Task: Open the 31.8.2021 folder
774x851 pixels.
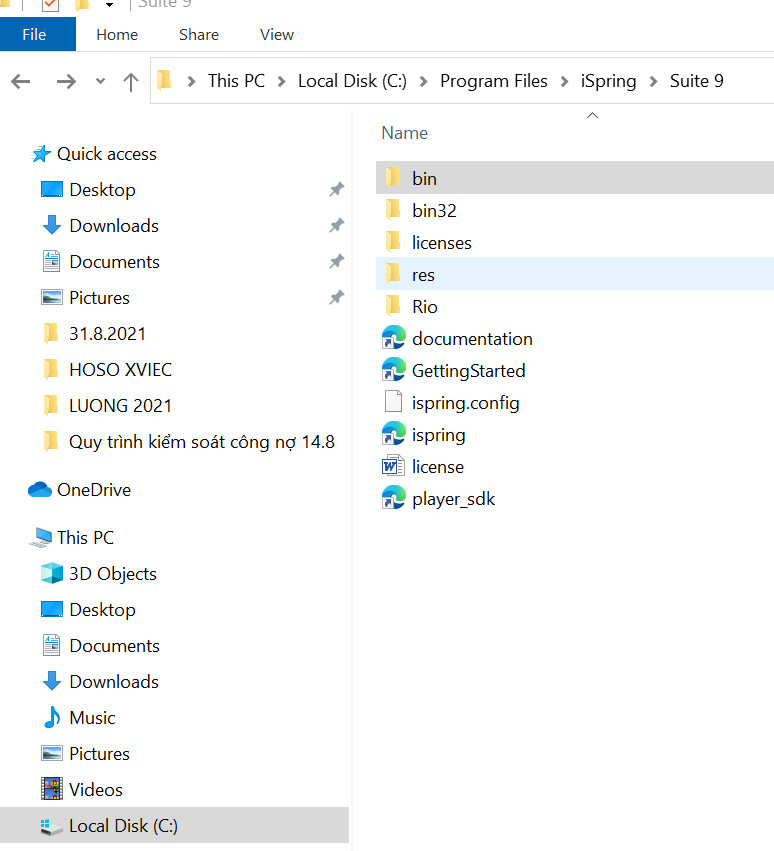Action: (x=107, y=333)
